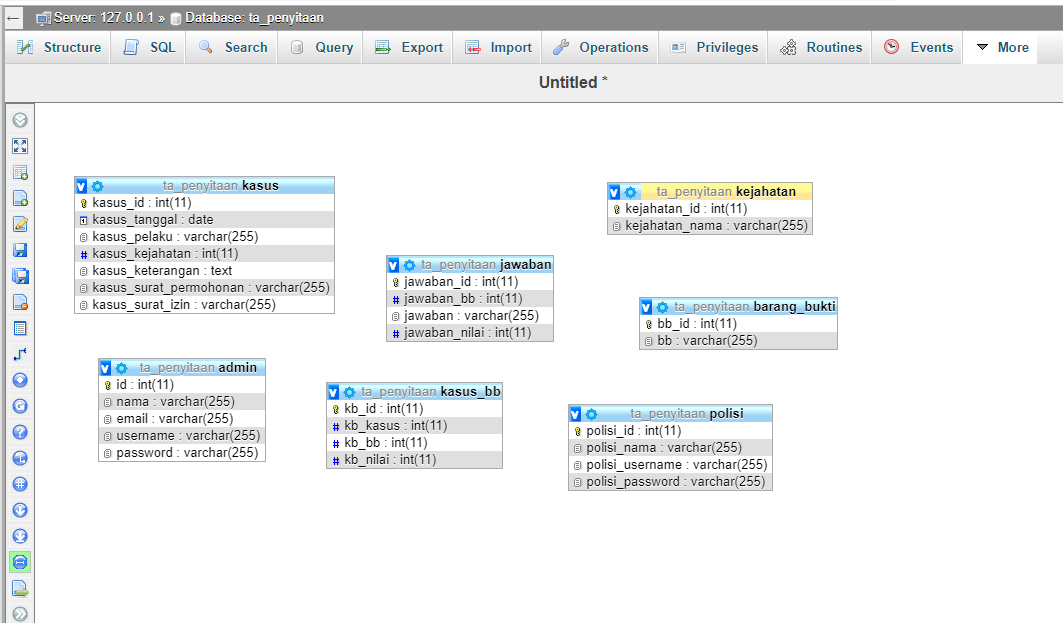1063x623 pixels.
Task: Click the kasus_tanggal : date column row
Action: pos(204,220)
